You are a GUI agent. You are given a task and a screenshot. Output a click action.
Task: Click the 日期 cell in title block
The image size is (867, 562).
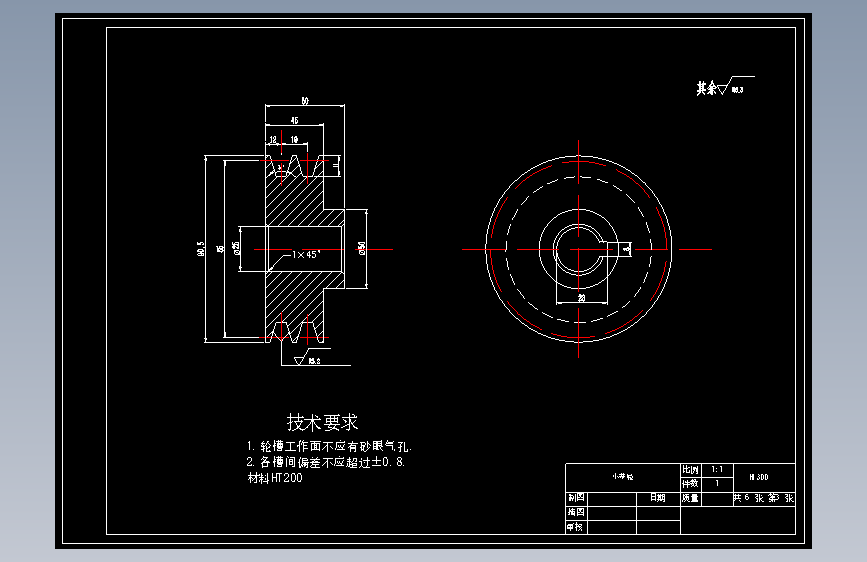coord(658,498)
